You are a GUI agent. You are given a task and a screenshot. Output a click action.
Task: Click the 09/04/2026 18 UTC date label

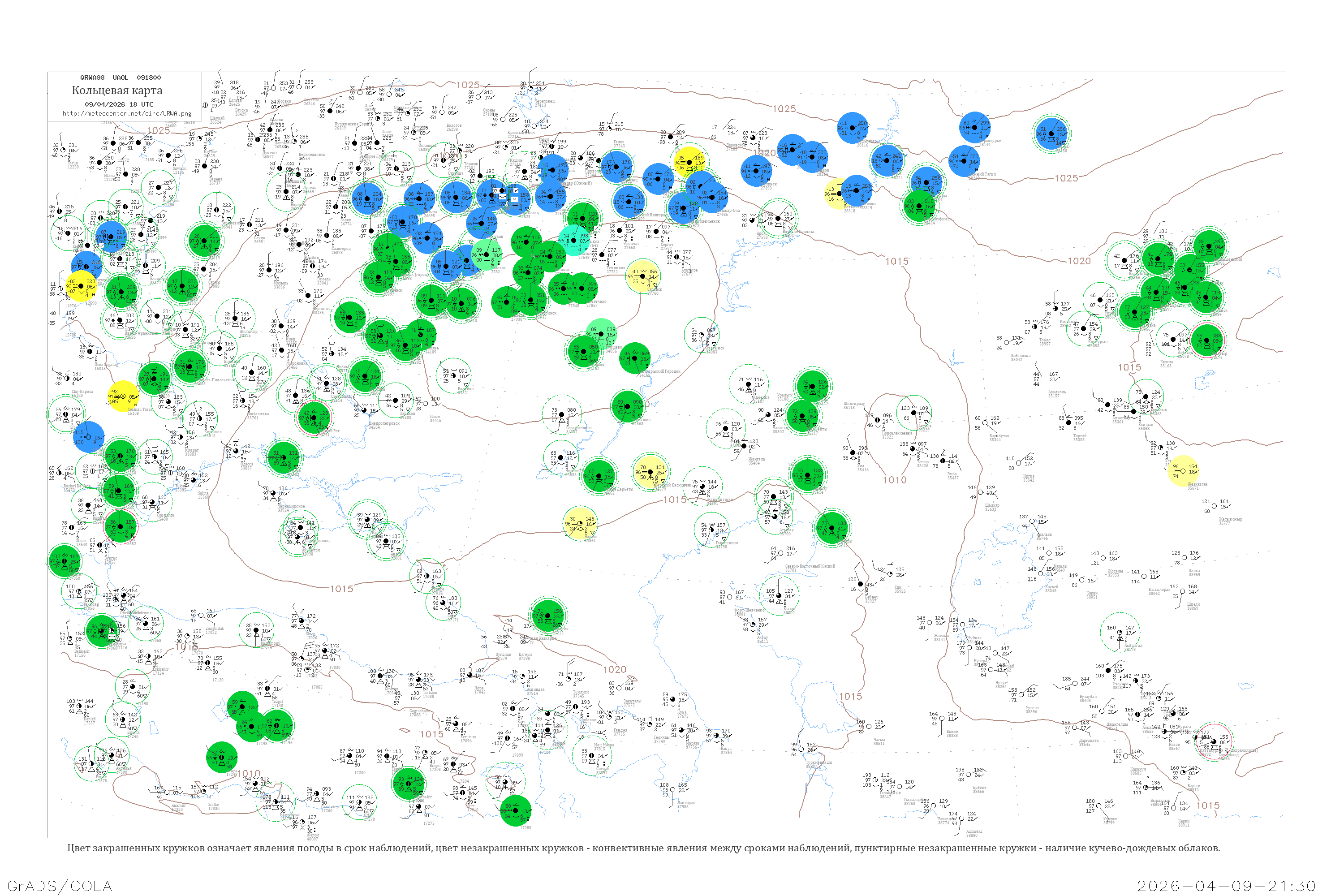tap(119, 104)
